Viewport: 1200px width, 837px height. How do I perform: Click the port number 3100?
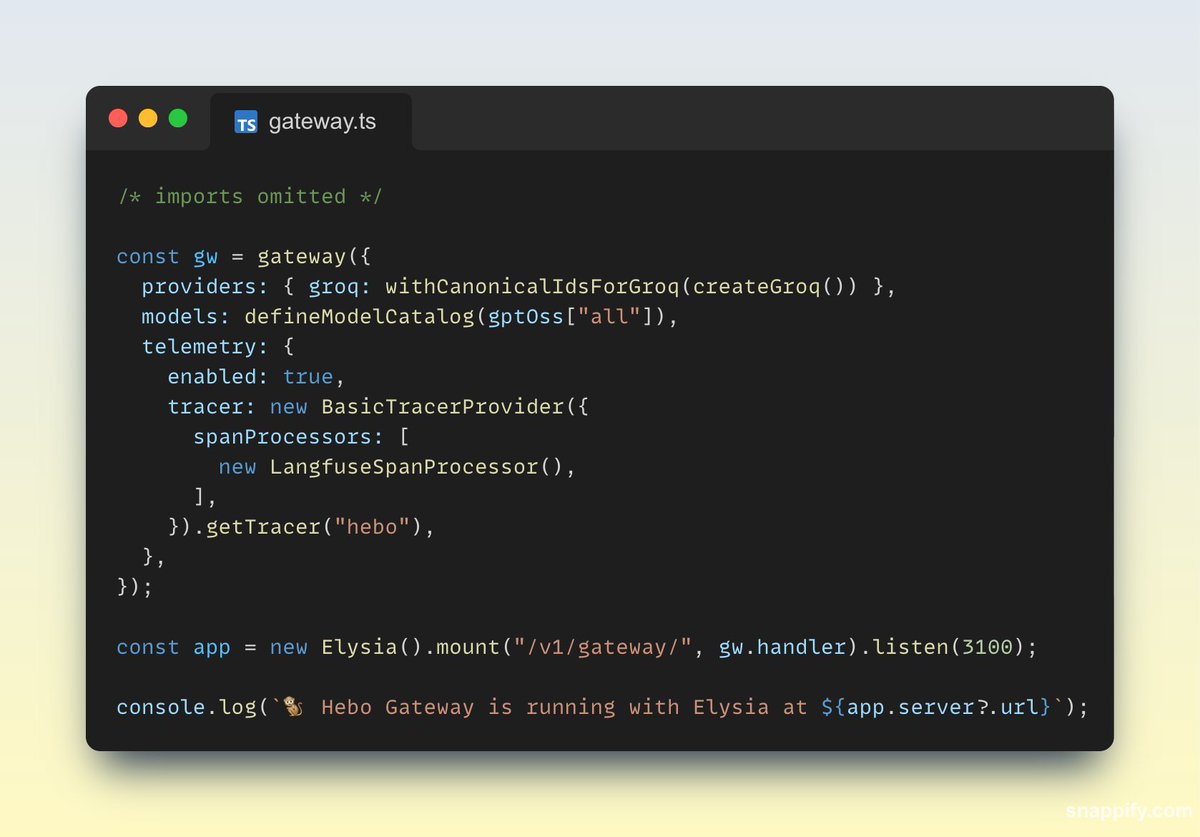coord(987,647)
